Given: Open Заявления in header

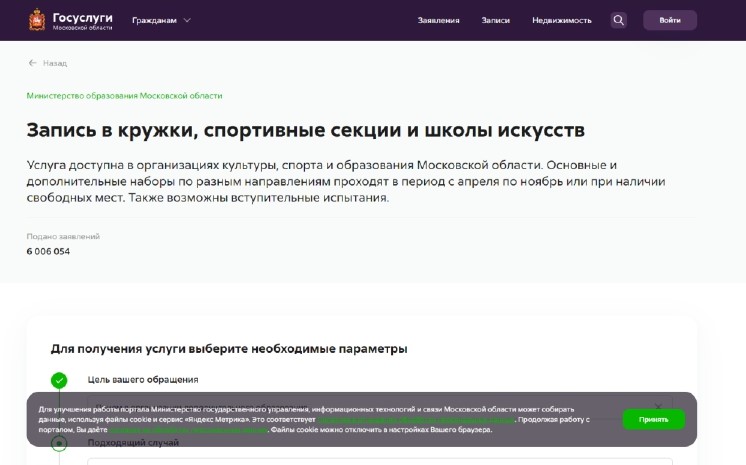Looking at the screenshot, I should click(438, 20).
